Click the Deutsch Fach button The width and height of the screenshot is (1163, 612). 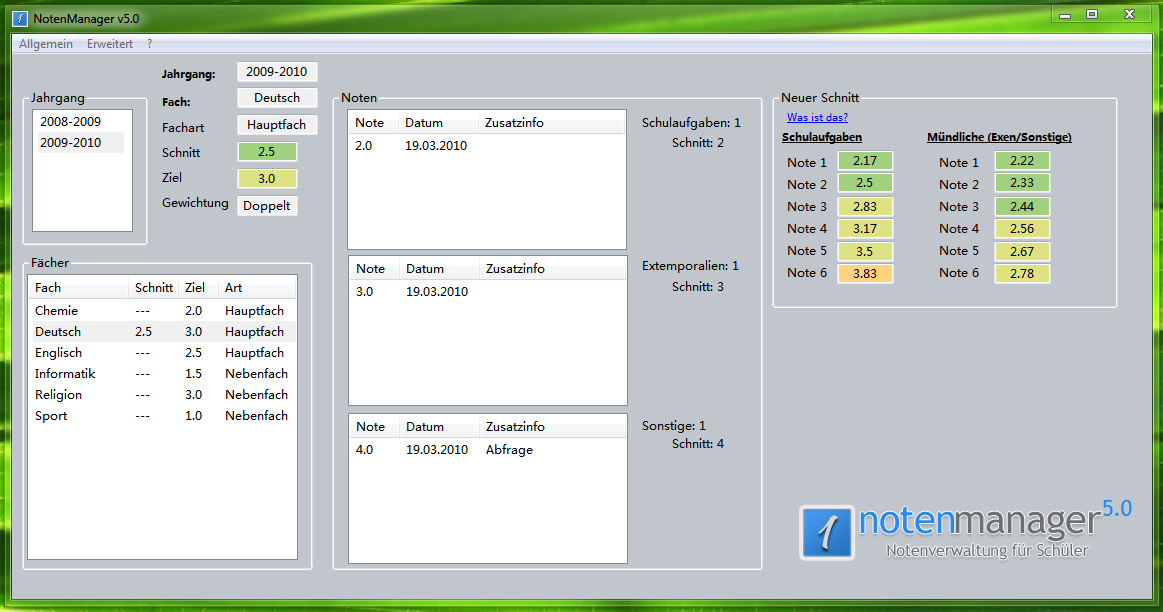point(277,98)
